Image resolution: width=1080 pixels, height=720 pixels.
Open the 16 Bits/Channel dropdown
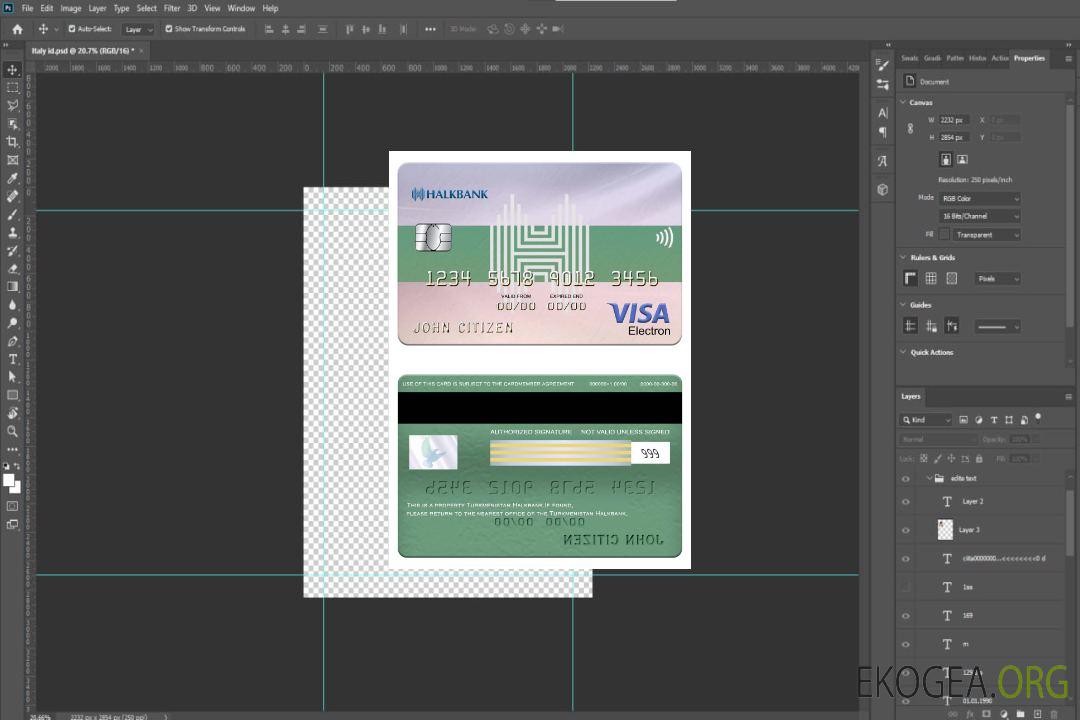pyautogui.click(x=979, y=216)
